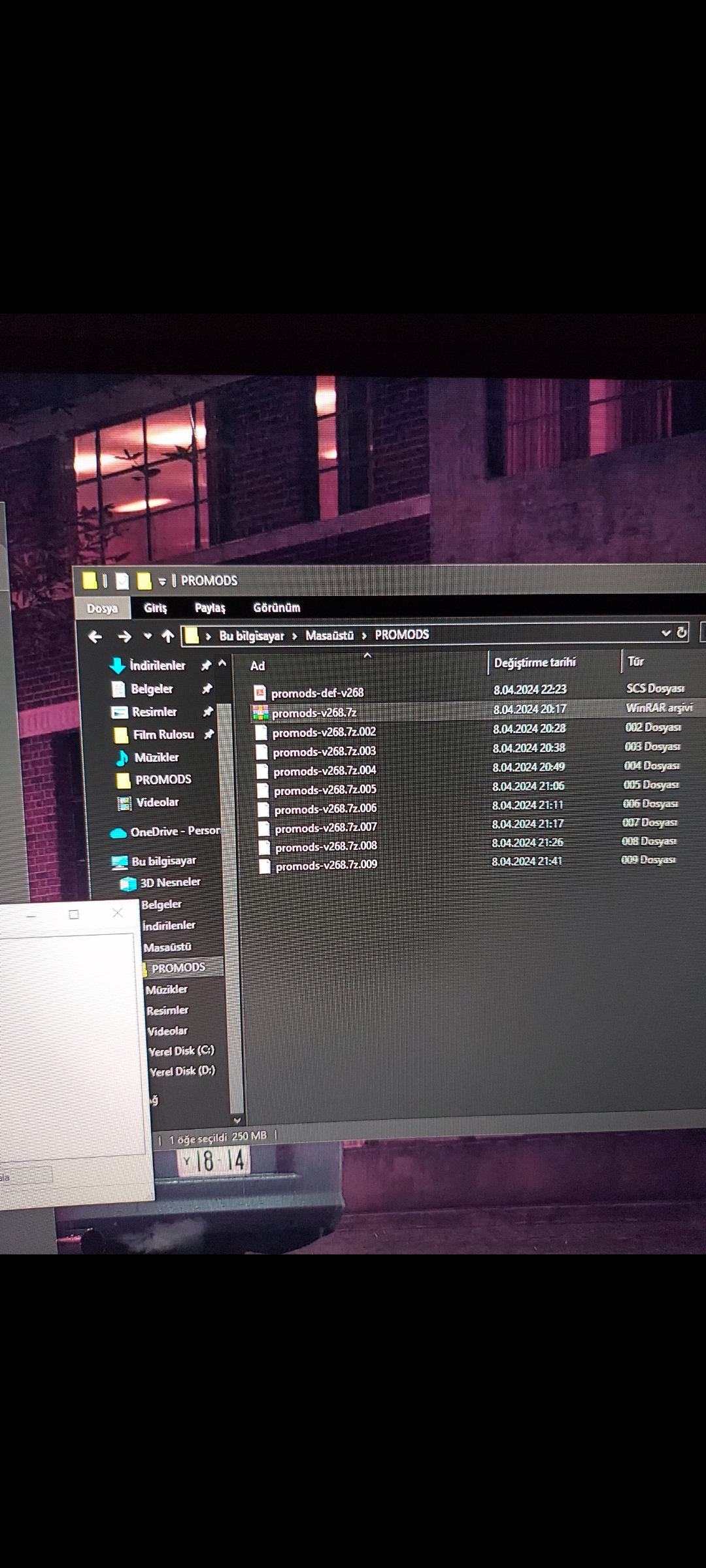Click quick access toolbar new folder icon

coord(144,580)
